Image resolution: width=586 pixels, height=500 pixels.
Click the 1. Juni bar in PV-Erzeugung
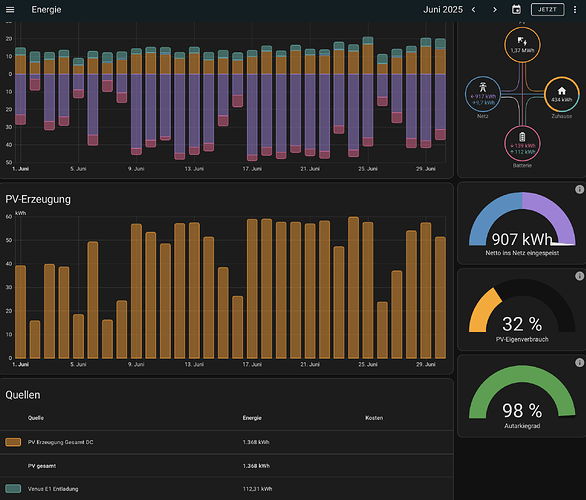(21, 312)
